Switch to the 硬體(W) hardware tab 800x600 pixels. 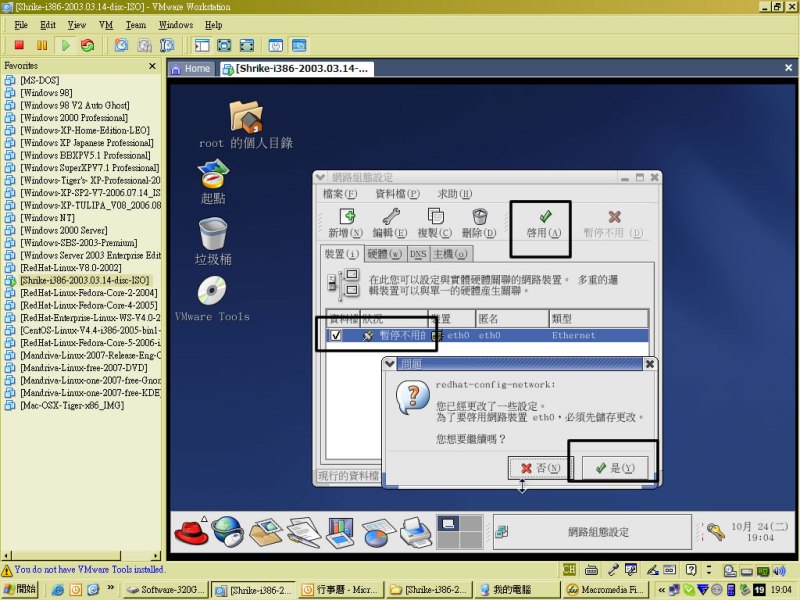pyautogui.click(x=385, y=254)
